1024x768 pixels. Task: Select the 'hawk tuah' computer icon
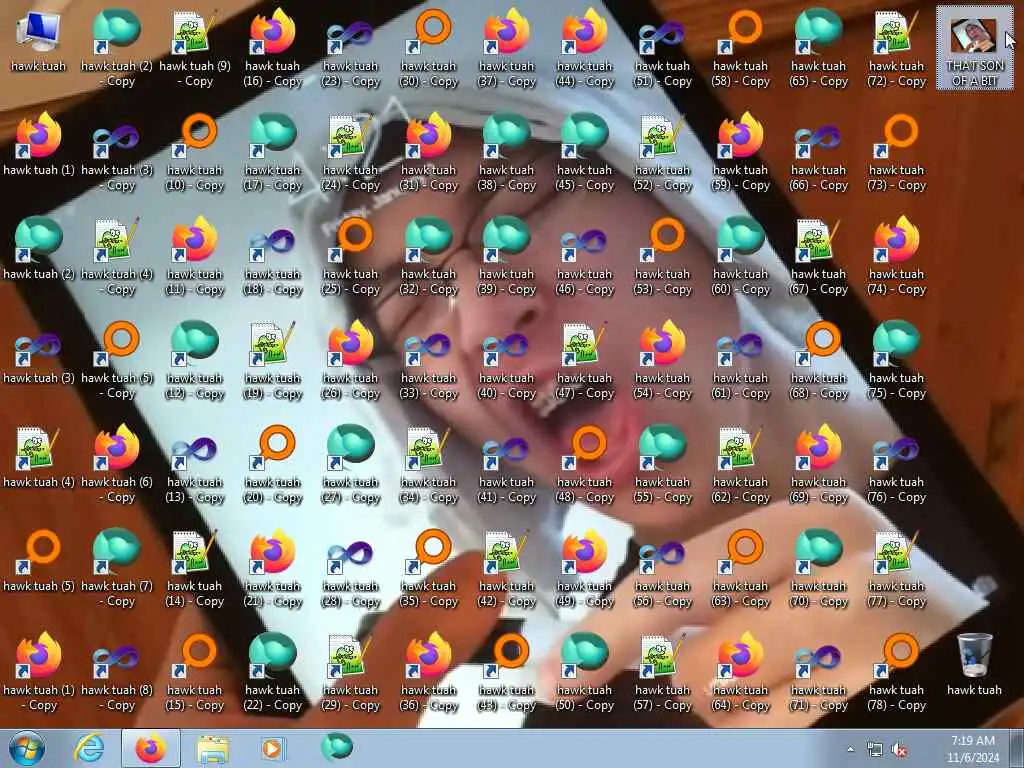39,42
